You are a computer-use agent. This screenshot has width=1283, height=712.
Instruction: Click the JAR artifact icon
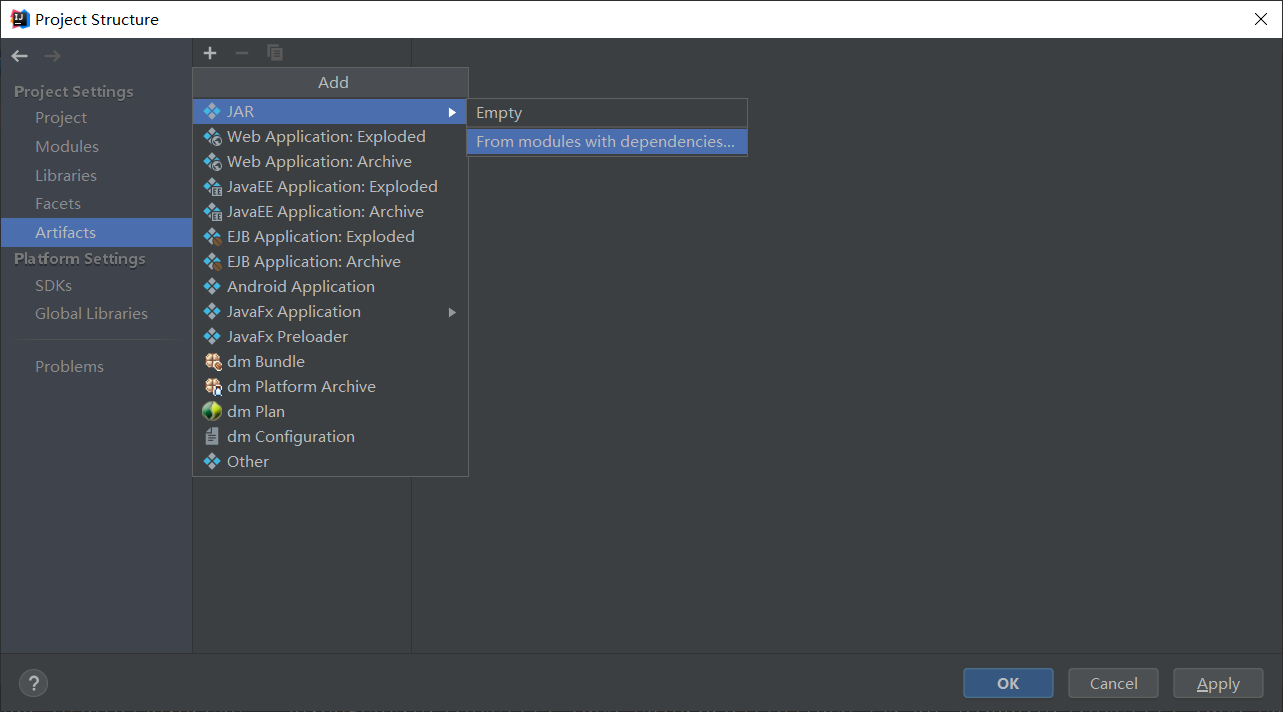pos(212,112)
